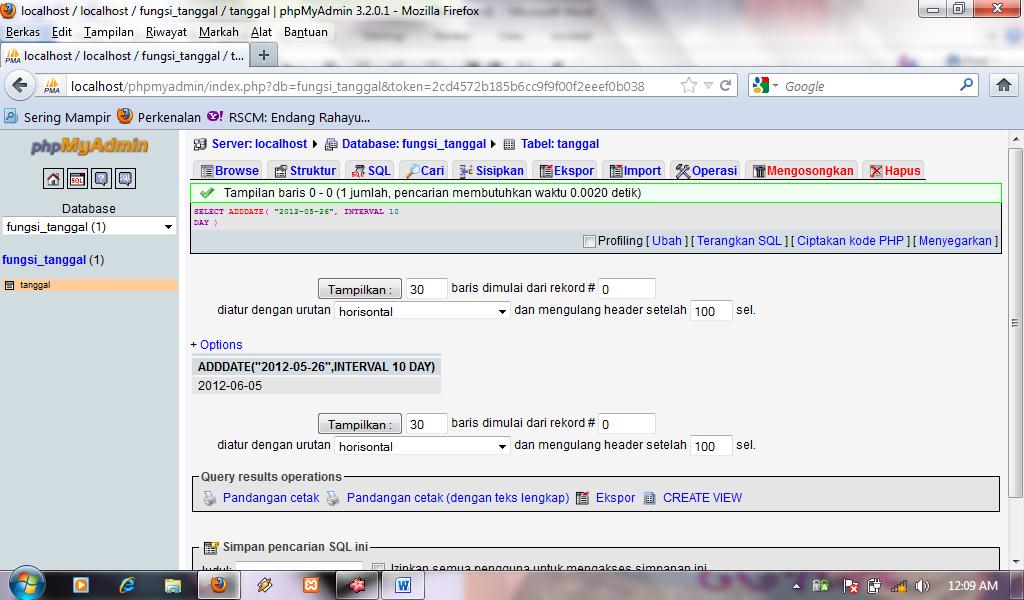Viewport: 1024px width, 600px height.
Task: Bookmark this page with star icon
Action: pos(688,86)
